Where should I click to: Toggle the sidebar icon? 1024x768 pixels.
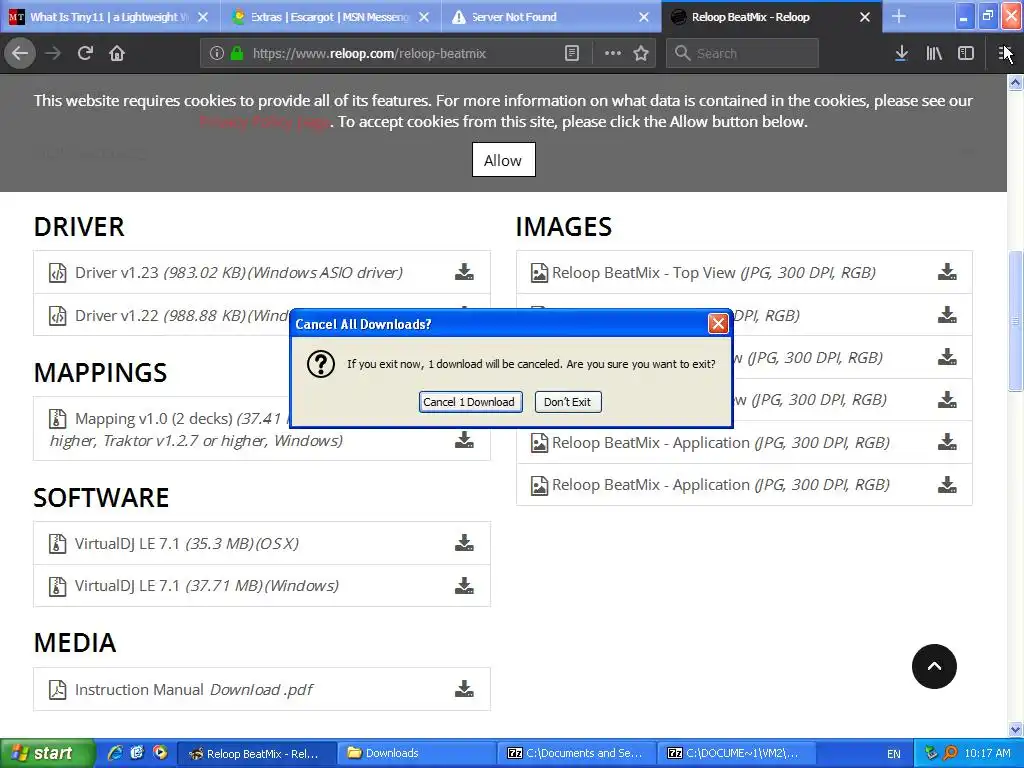point(966,54)
